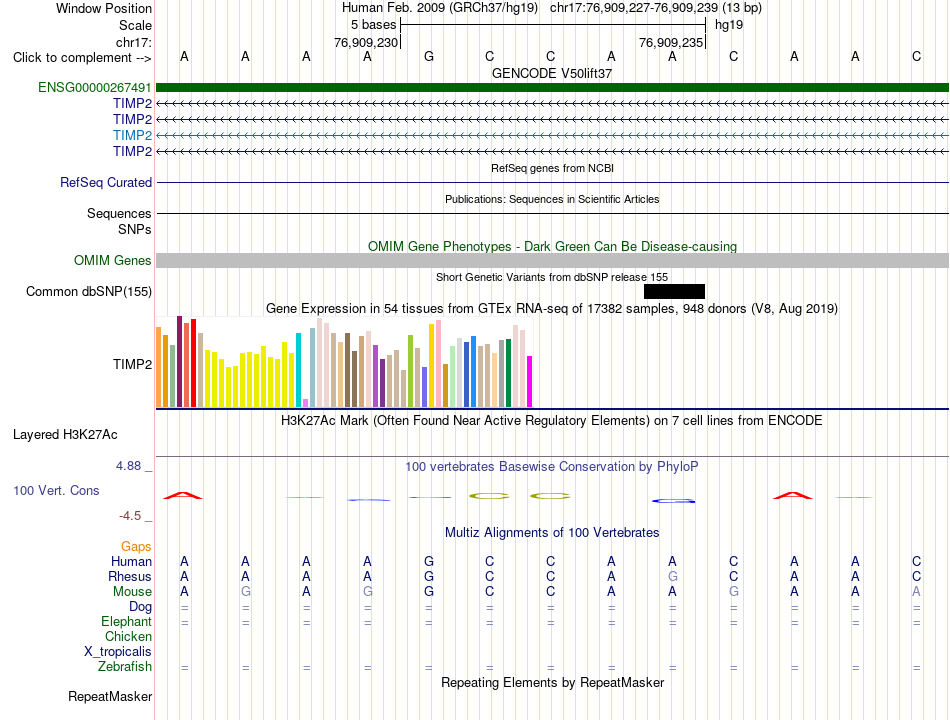The image size is (950, 720).
Task: Click the Layered H3K27Ac track label
Action: point(65,435)
